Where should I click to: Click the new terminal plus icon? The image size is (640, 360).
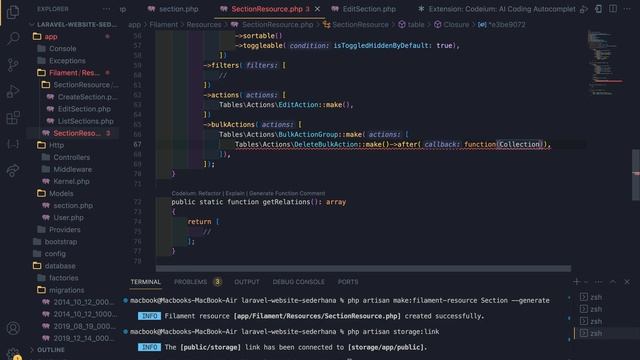pos(576,282)
